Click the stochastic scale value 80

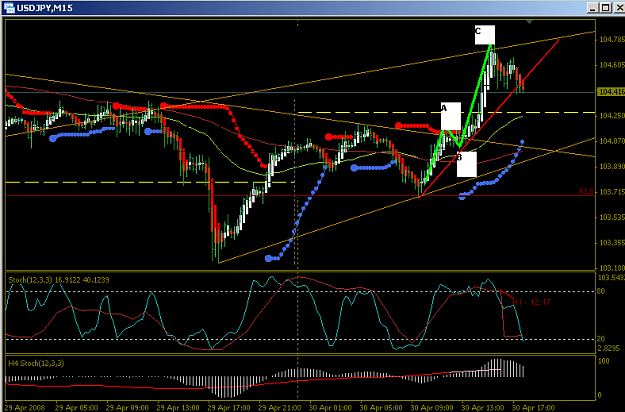click(601, 291)
